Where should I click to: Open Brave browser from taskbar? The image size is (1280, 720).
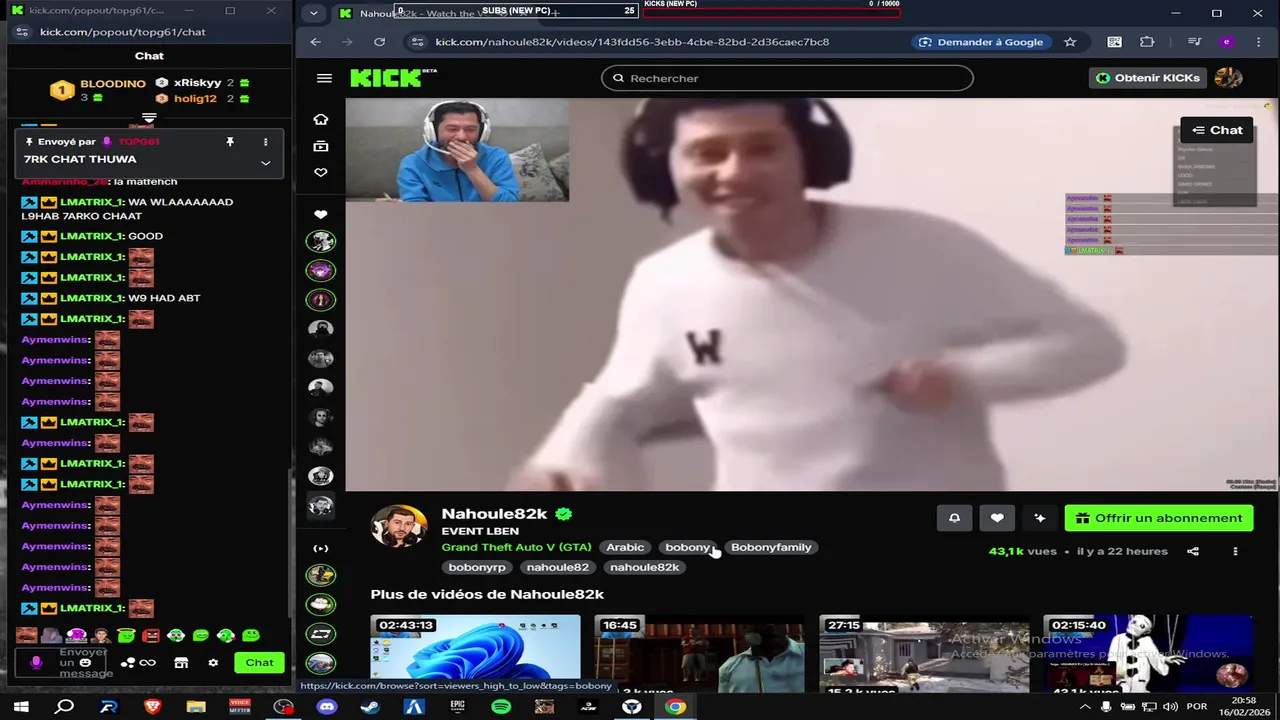coord(152,707)
